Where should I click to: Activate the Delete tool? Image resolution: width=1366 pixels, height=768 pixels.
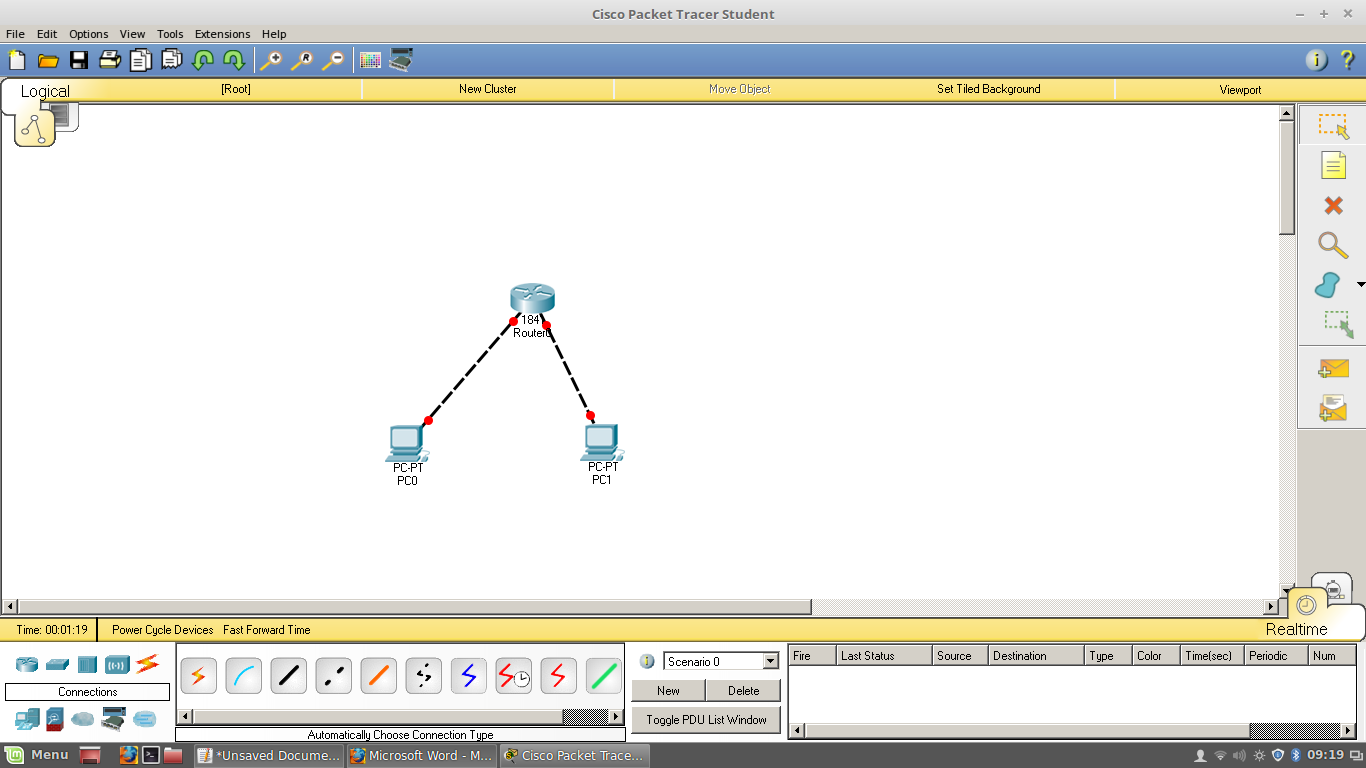coord(1333,205)
